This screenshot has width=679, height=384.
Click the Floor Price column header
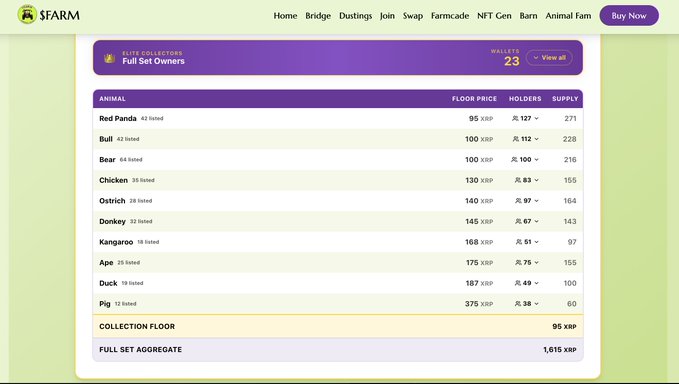tap(474, 99)
